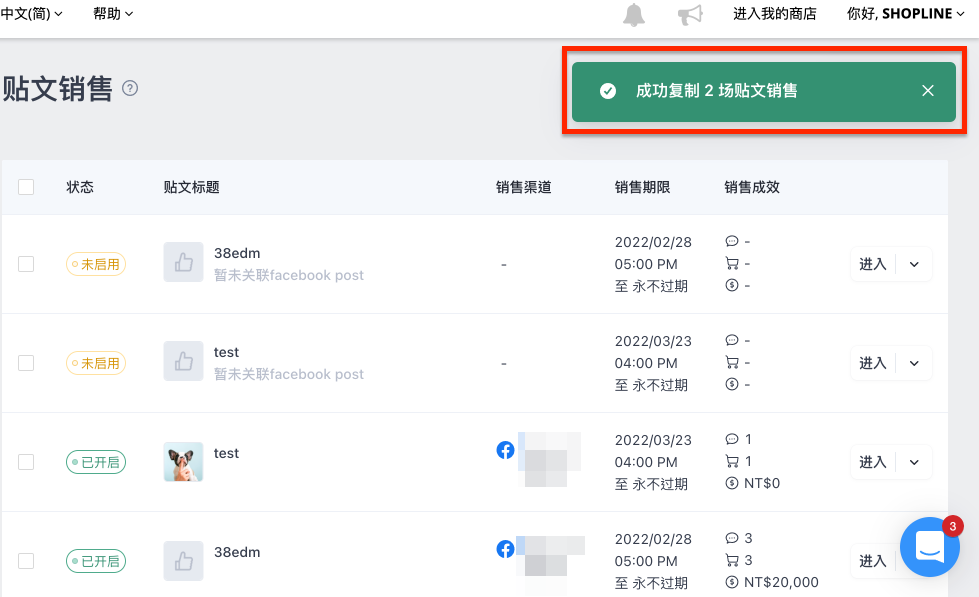Click the 进入我的商店 link

tap(774, 14)
